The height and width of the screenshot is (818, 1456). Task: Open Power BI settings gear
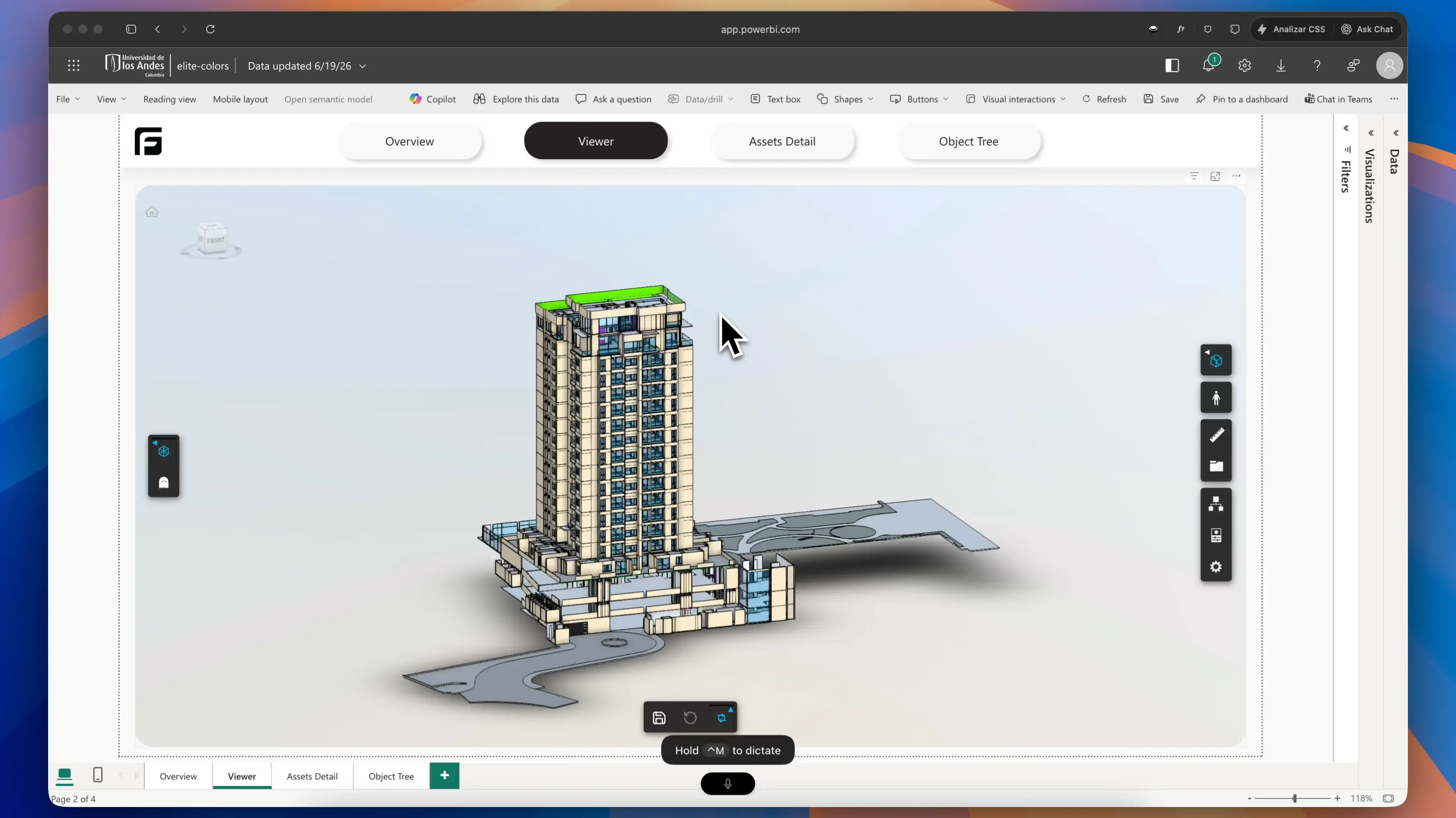tap(1245, 66)
